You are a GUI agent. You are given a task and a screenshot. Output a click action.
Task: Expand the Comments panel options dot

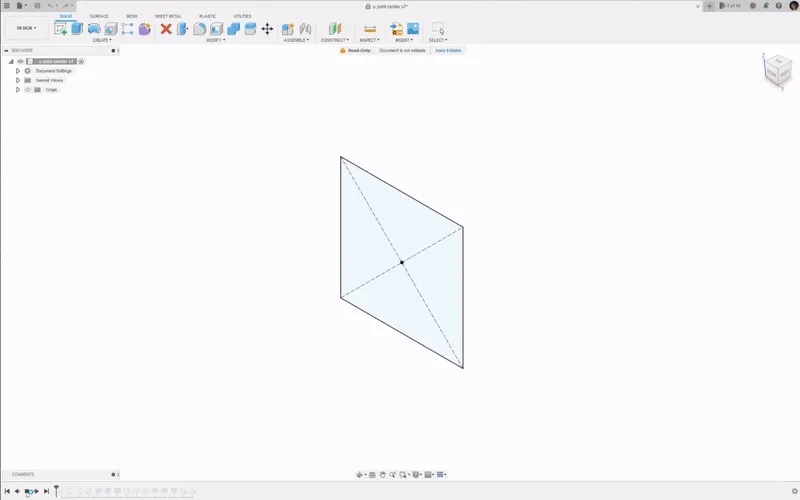(x=113, y=474)
